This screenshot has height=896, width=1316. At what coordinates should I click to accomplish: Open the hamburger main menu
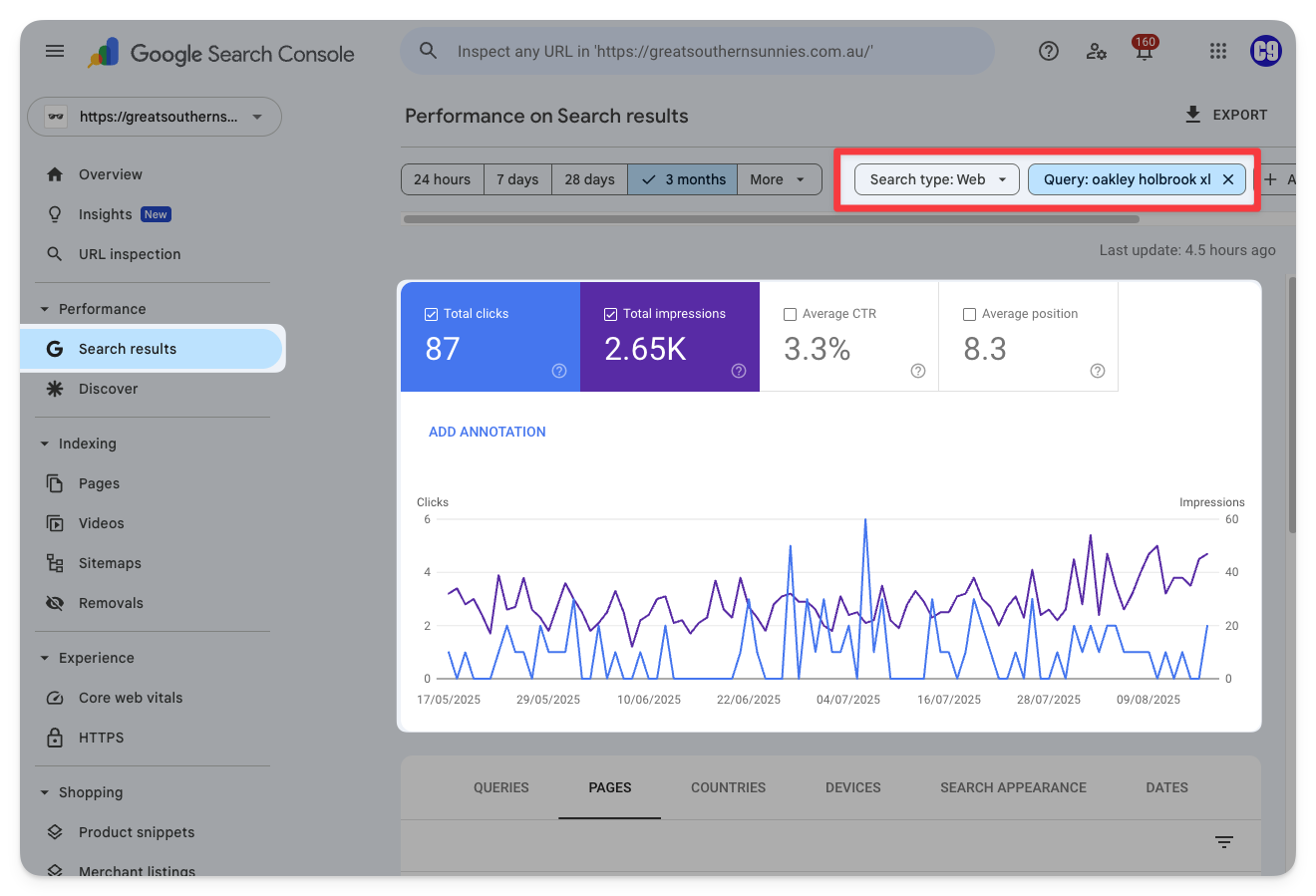(55, 51)
